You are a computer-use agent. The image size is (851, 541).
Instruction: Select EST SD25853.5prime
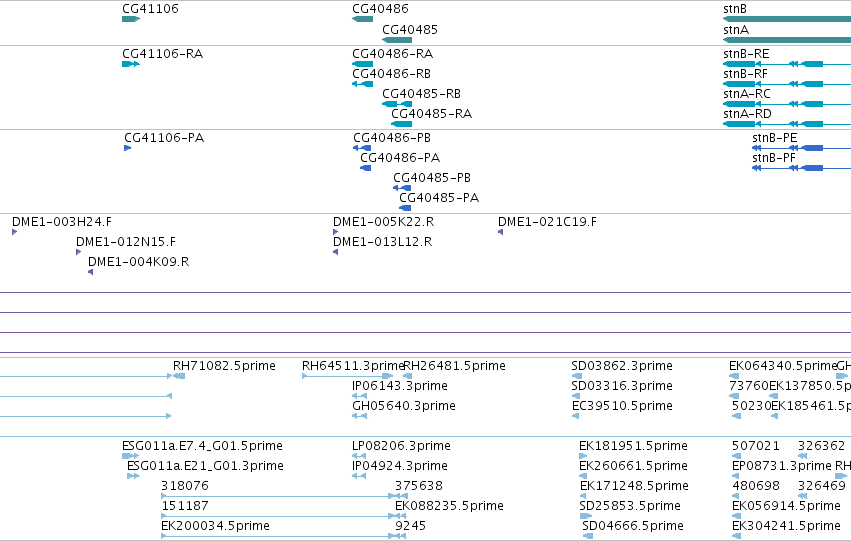pos(630,506)
